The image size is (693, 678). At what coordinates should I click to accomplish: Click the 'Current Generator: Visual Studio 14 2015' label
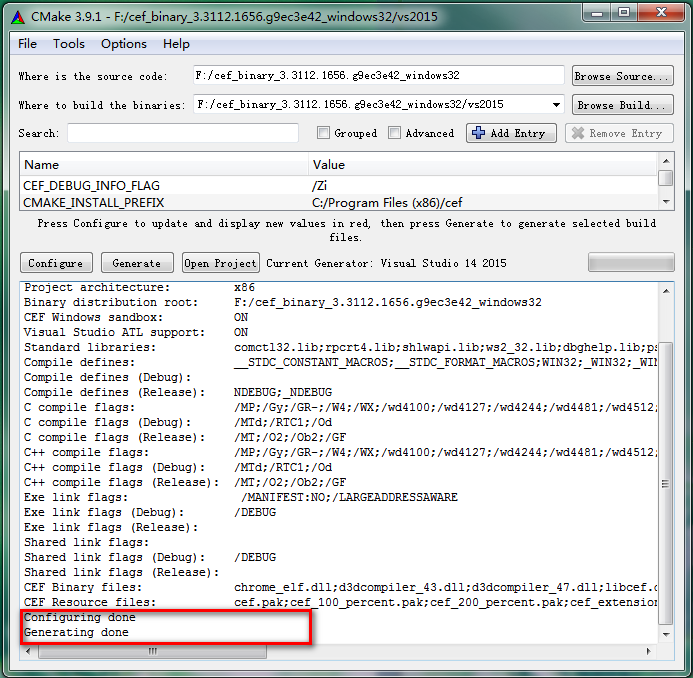pyautogui.click(x=386, y=263)
